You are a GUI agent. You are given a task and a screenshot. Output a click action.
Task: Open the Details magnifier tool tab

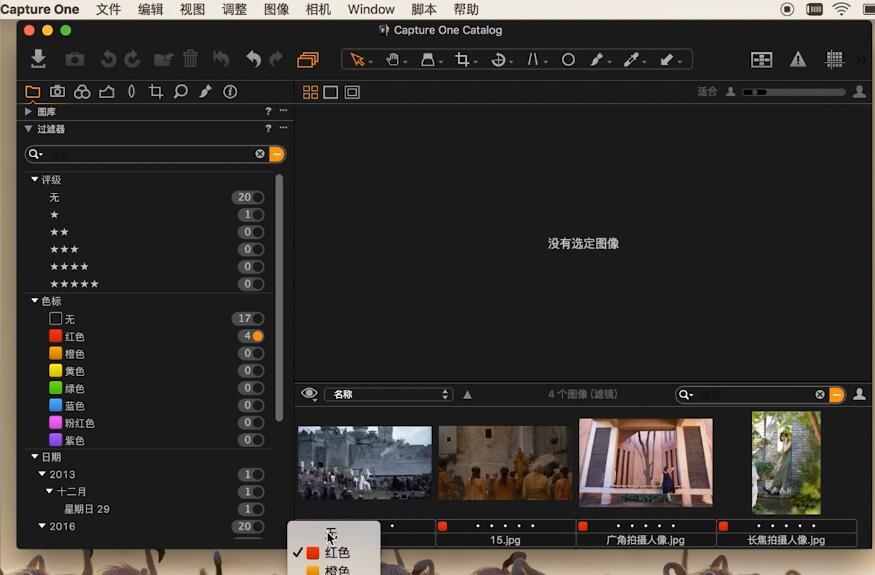click(180, 92)
